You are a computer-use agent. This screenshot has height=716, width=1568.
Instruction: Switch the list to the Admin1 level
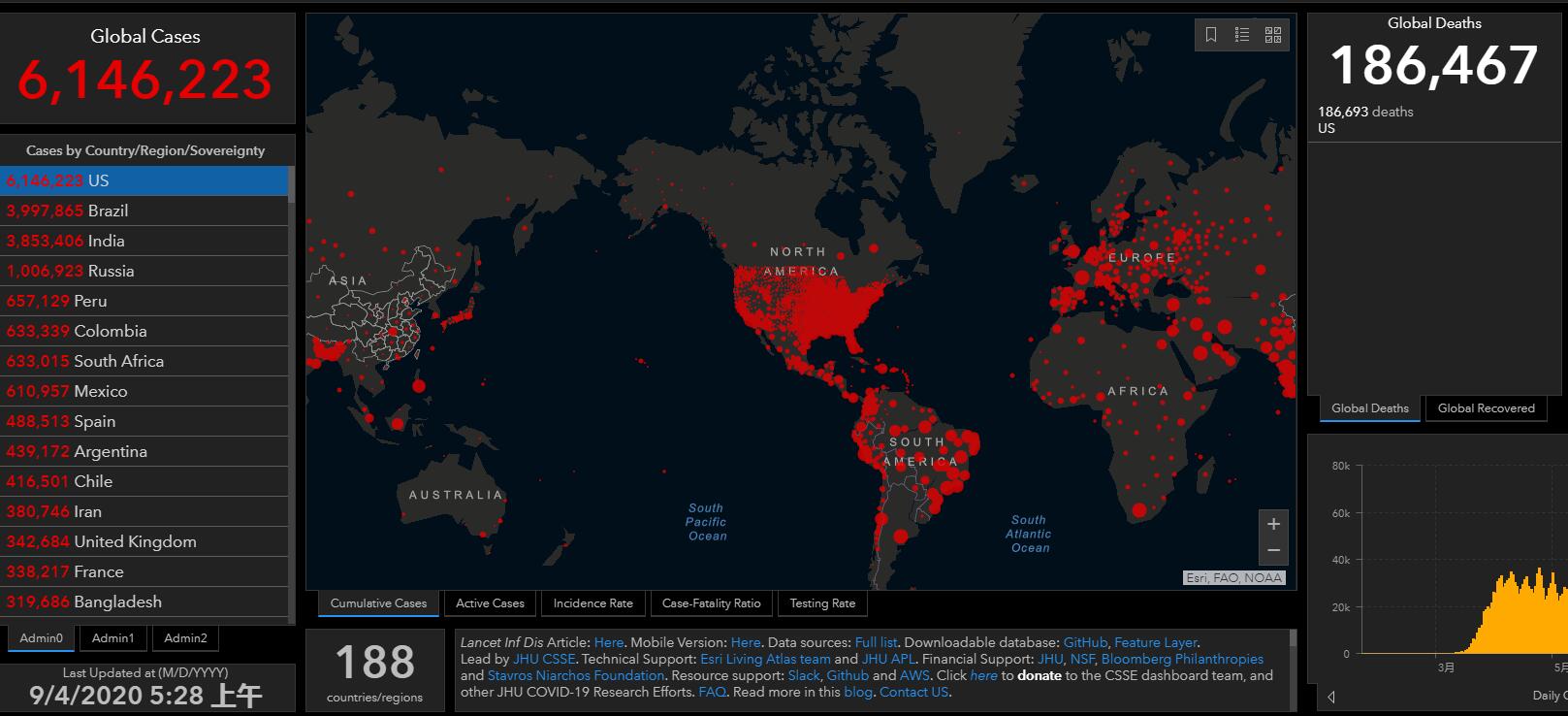[112, 638]
